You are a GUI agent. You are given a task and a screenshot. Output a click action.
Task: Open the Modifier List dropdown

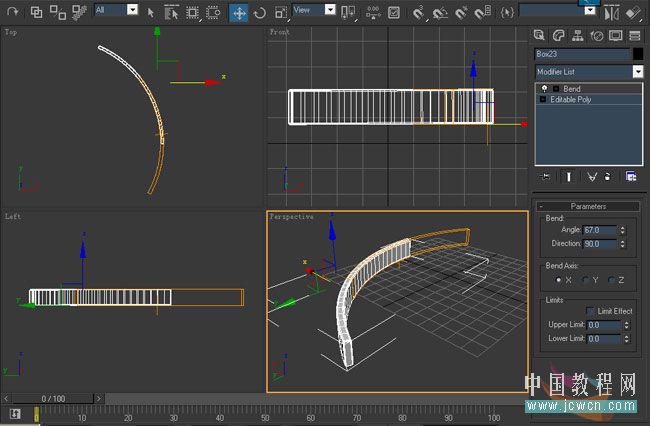tap(638, 72)
